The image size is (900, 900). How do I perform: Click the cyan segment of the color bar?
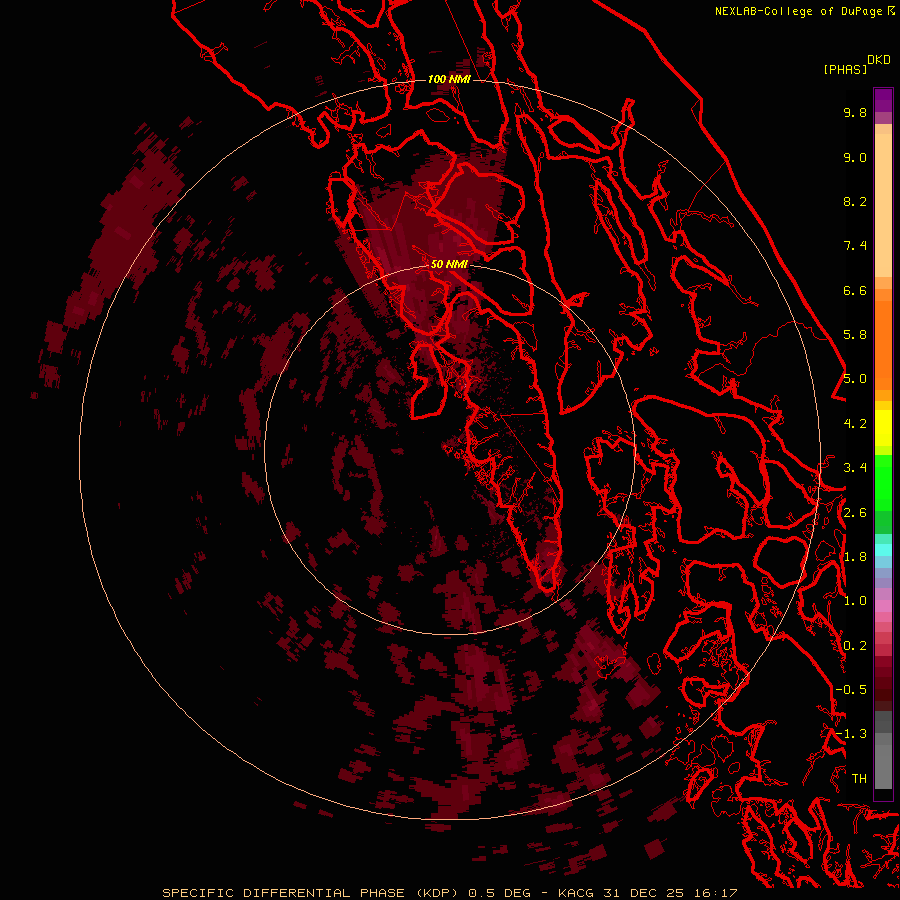click(x=883, y=549)
